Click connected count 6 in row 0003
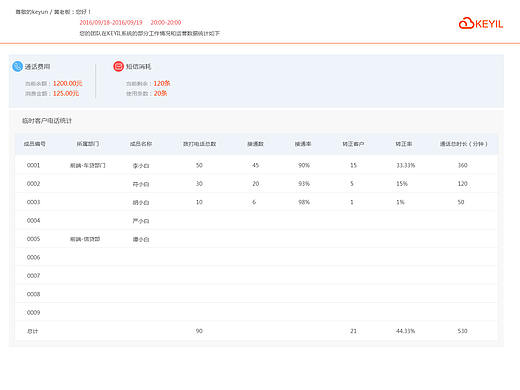The width and height of the screenshot is (520, 390). (254, 202)
